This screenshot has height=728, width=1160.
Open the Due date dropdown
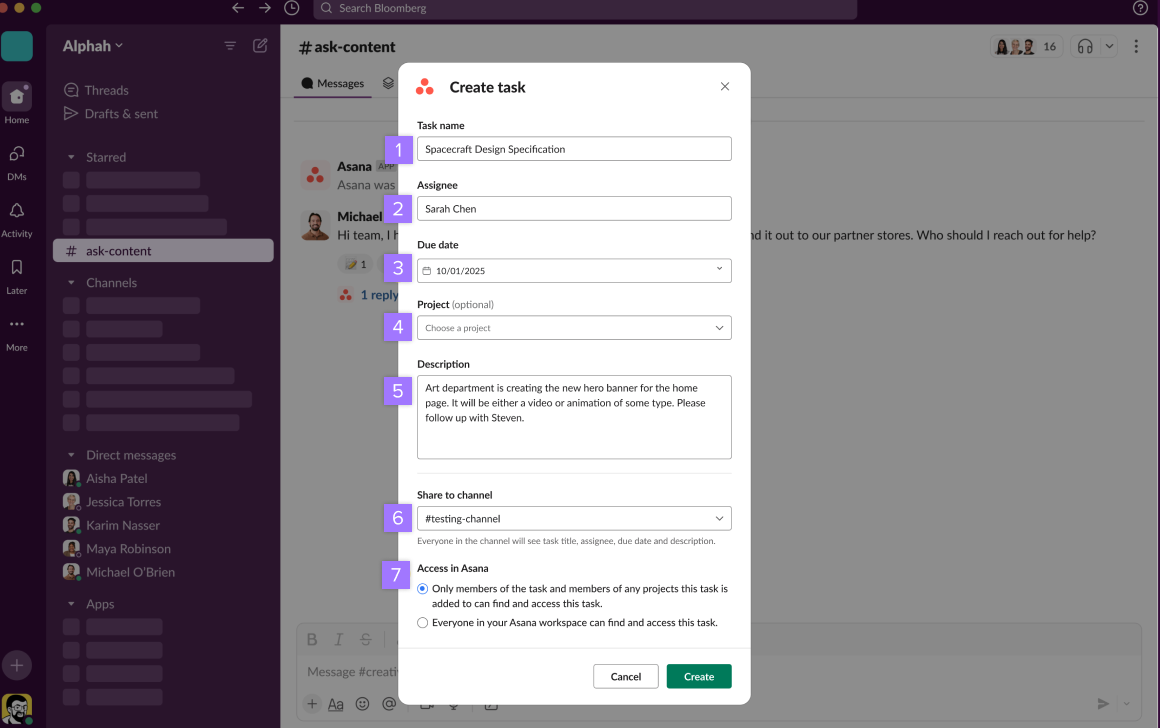click(x=574, y=270)
